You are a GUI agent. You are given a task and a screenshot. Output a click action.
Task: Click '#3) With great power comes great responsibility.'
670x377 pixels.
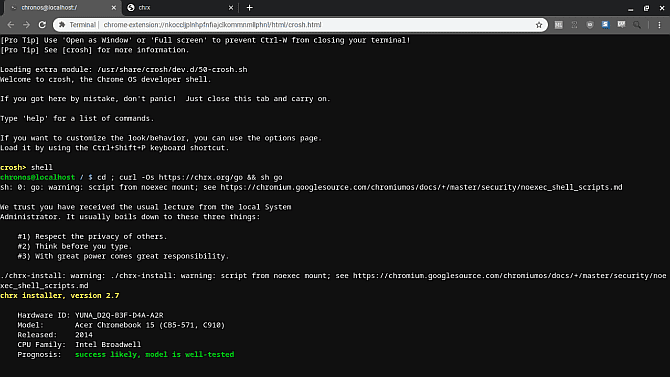coord(123,256)
